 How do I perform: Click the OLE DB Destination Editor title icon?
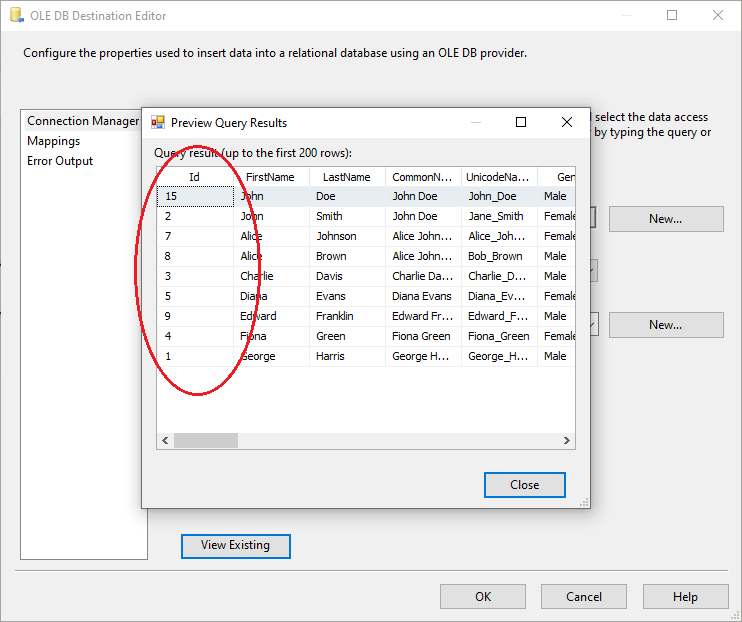point(15,16)
